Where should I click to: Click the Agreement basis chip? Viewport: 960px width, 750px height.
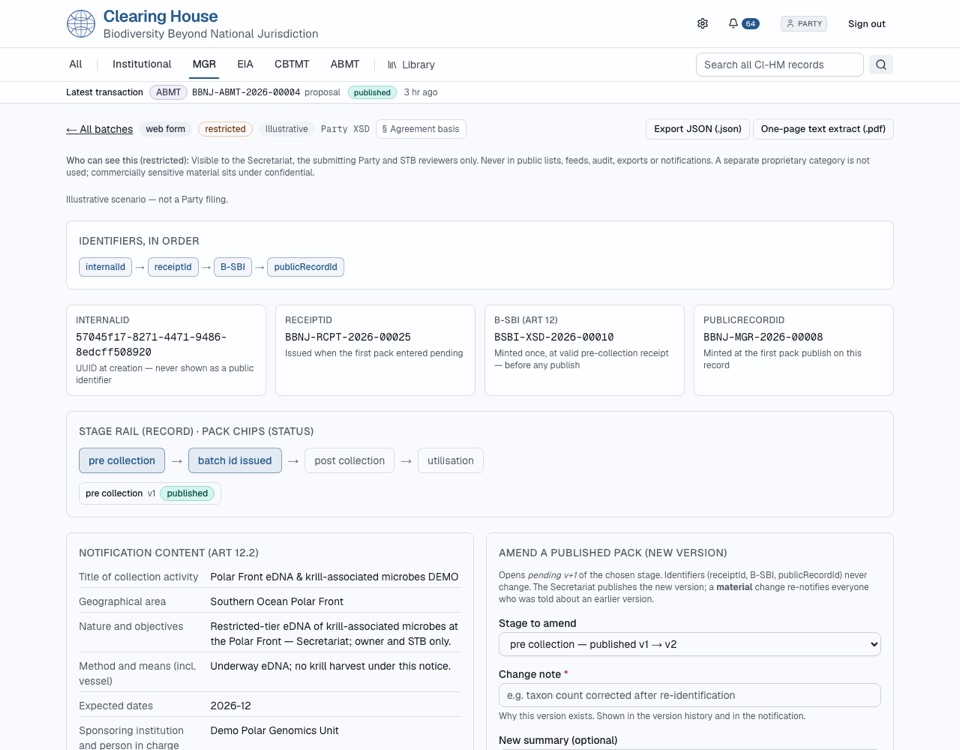(x=421, y=129)
